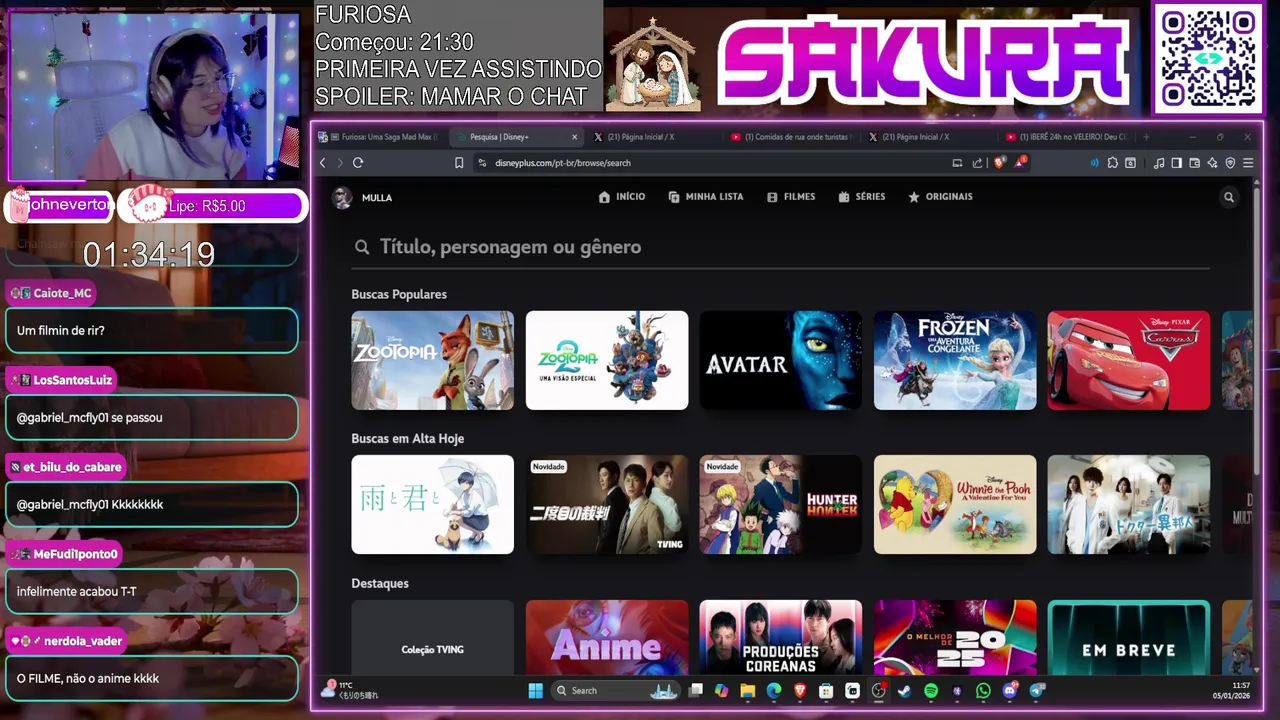Open the Avatar thumbnail
The width and height of the screenshot is (1280, 720).
click(x=781, y=360)
